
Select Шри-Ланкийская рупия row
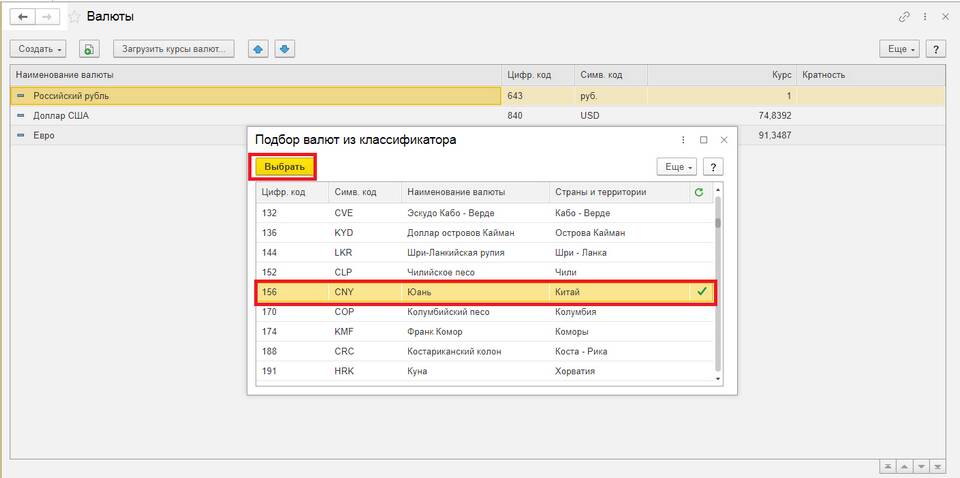click(x=485, y=253)
